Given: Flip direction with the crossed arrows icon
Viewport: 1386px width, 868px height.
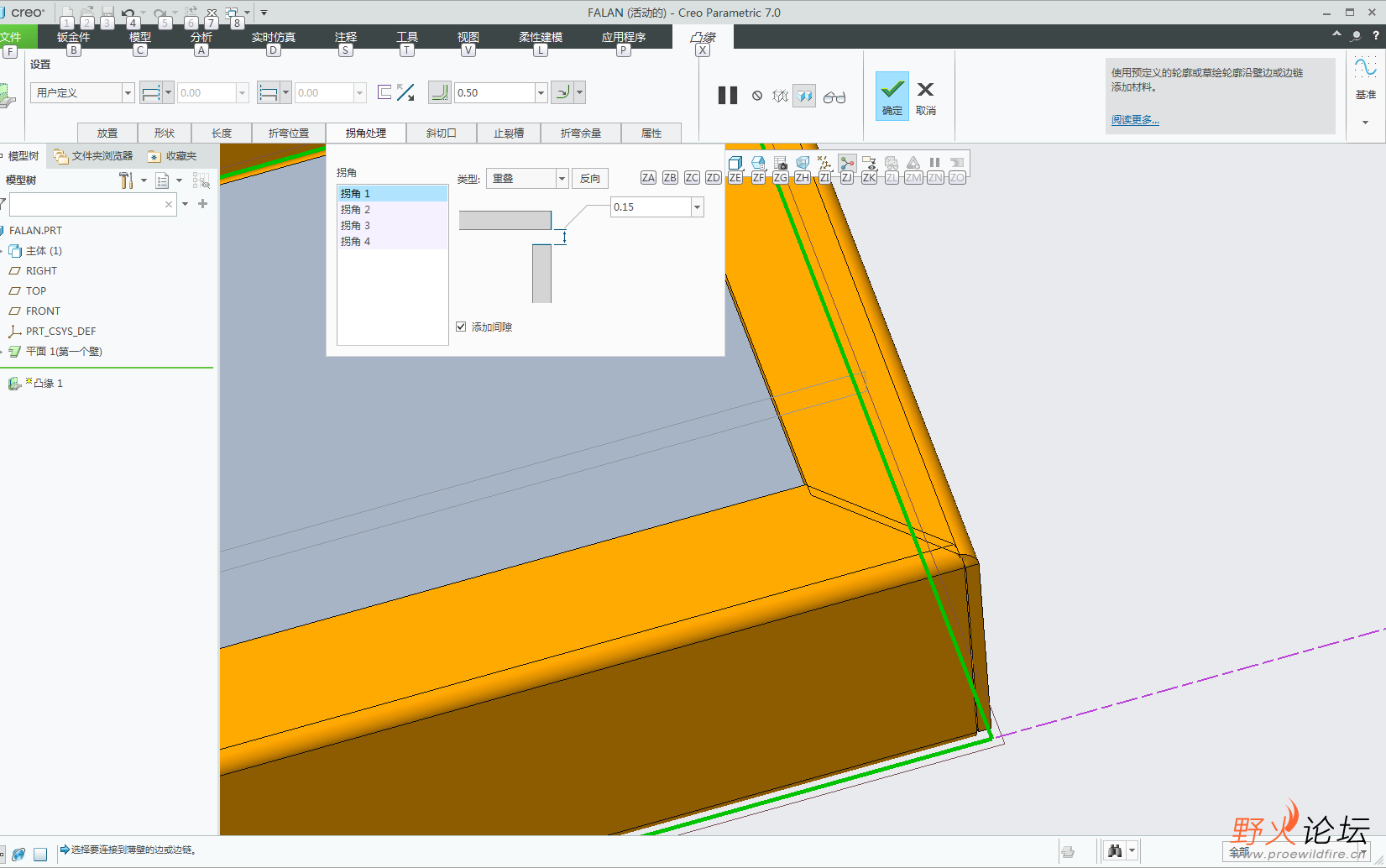Looking at the screenshot, I should tap(406, 92).
